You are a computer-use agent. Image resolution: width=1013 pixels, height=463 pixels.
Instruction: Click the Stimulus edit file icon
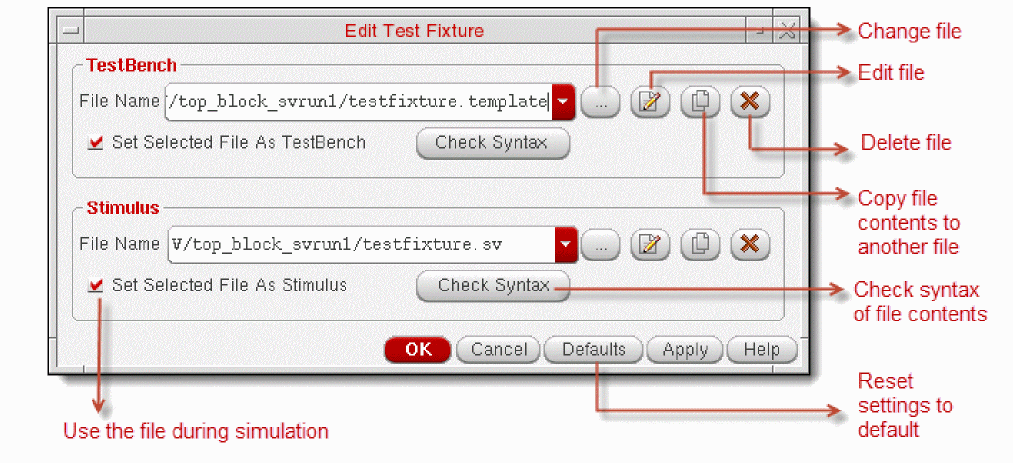[x=650, y=243]
